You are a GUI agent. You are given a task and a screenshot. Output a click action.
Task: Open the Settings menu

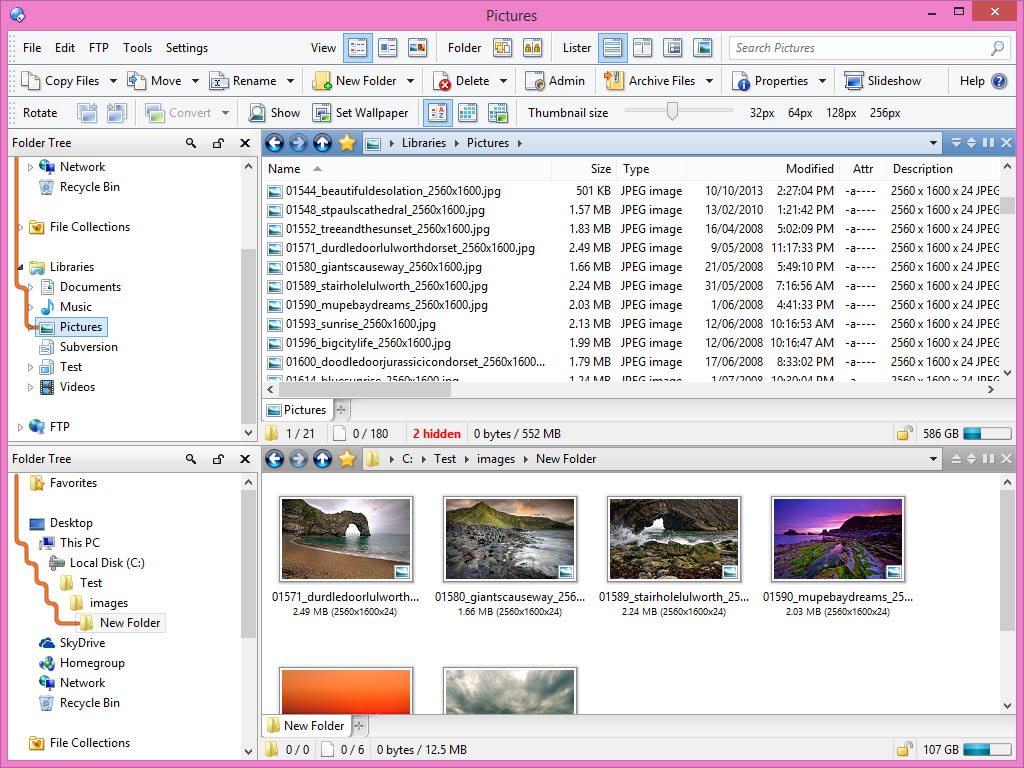[x=187, y=48]
